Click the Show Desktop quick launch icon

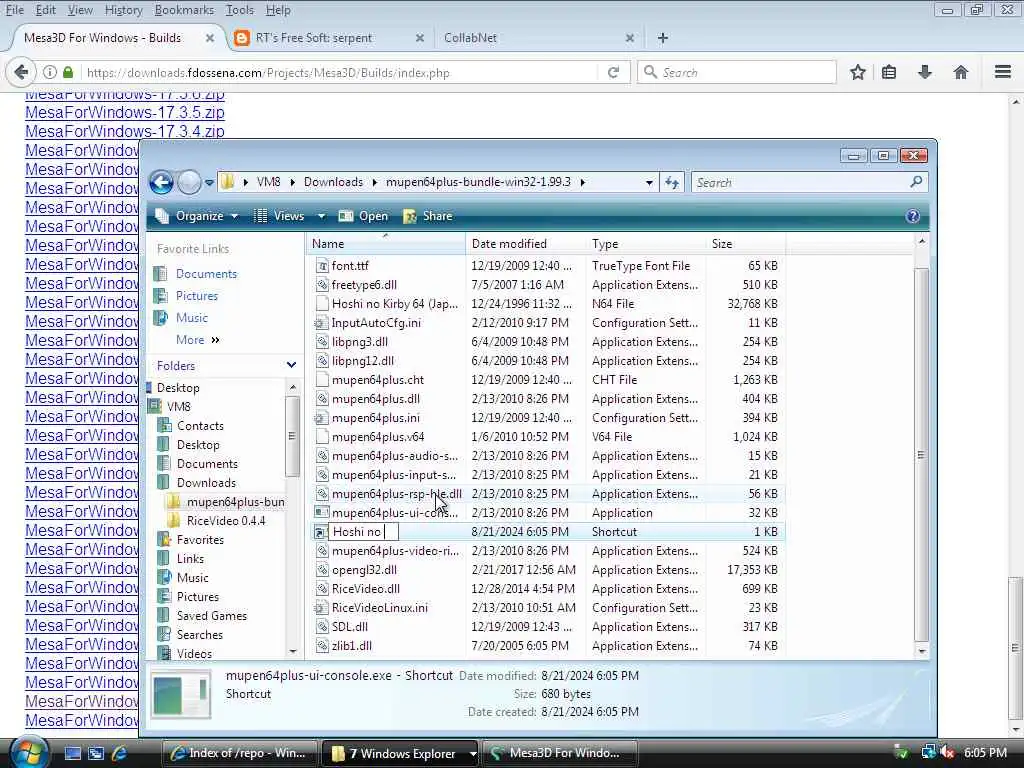(72, 753)
